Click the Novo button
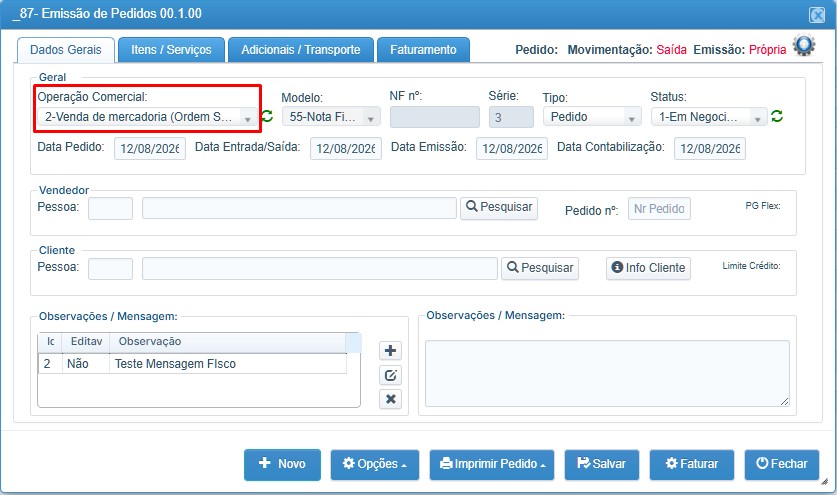Viewport: 837px width, 495px height. pyautogui.click(x=282, y=464)
